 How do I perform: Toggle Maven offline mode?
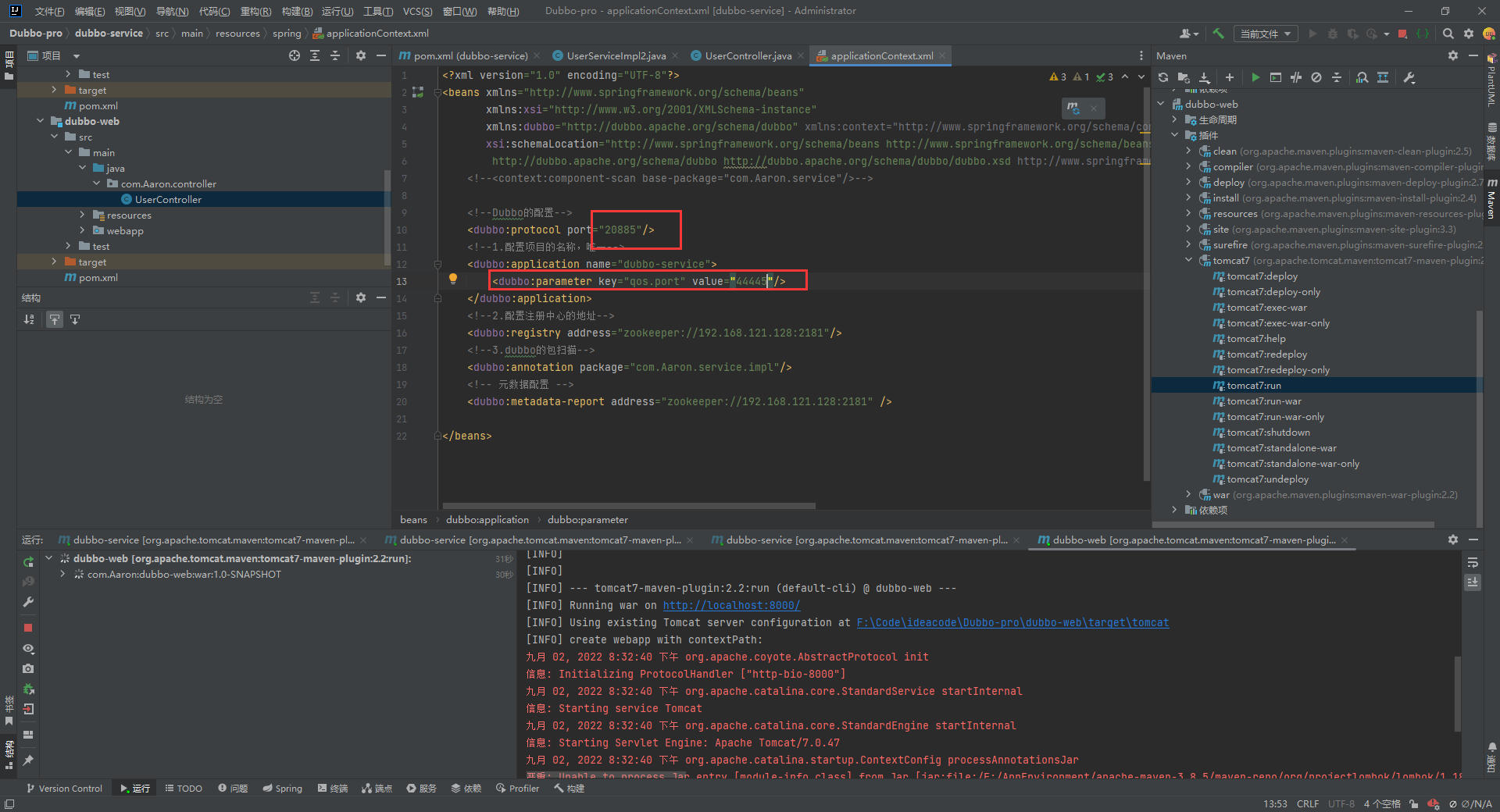[1296, 77]
